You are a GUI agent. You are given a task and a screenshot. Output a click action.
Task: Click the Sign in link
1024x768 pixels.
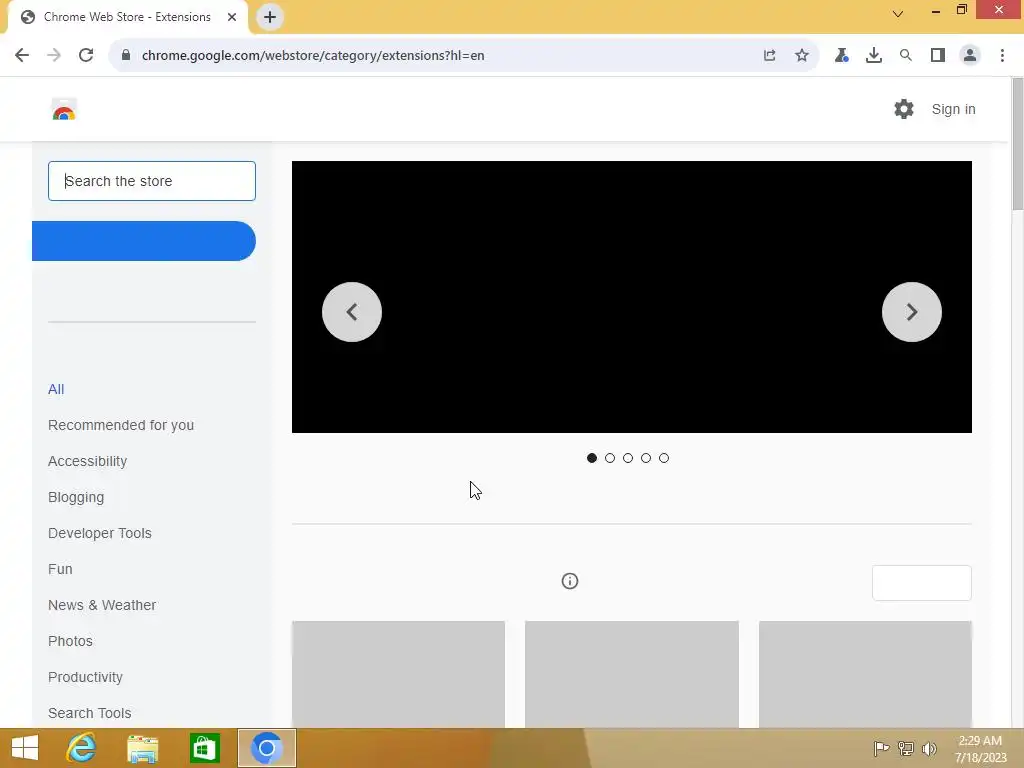(x=953, y=109)
